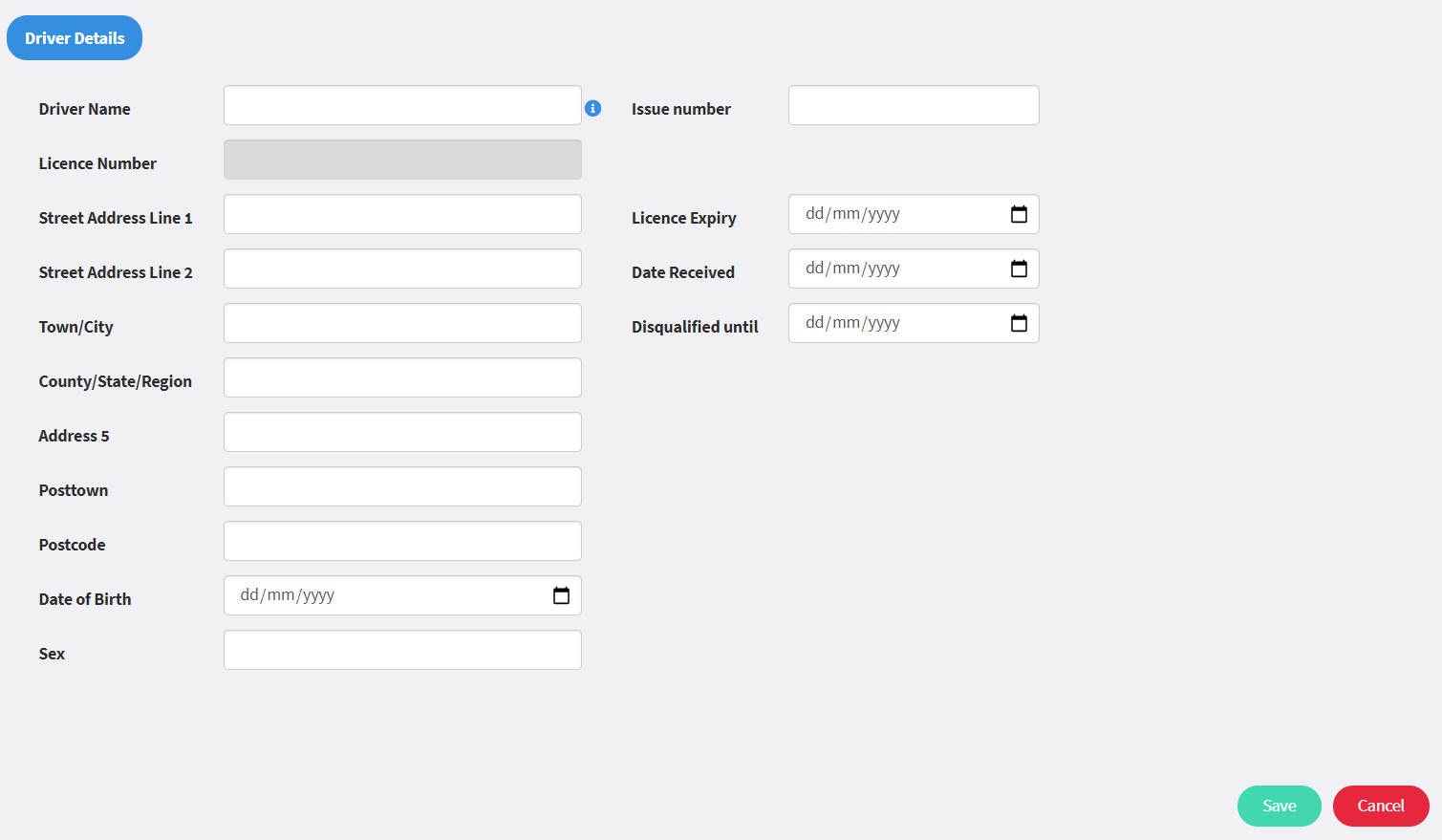Screen dimensions: 1442x840
Task: Click the Postcode label text
Action: point(72,545)
